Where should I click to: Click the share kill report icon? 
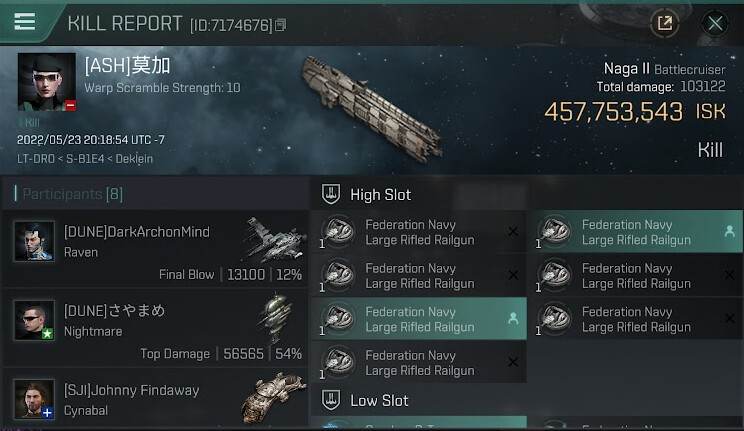pos(663,23)
